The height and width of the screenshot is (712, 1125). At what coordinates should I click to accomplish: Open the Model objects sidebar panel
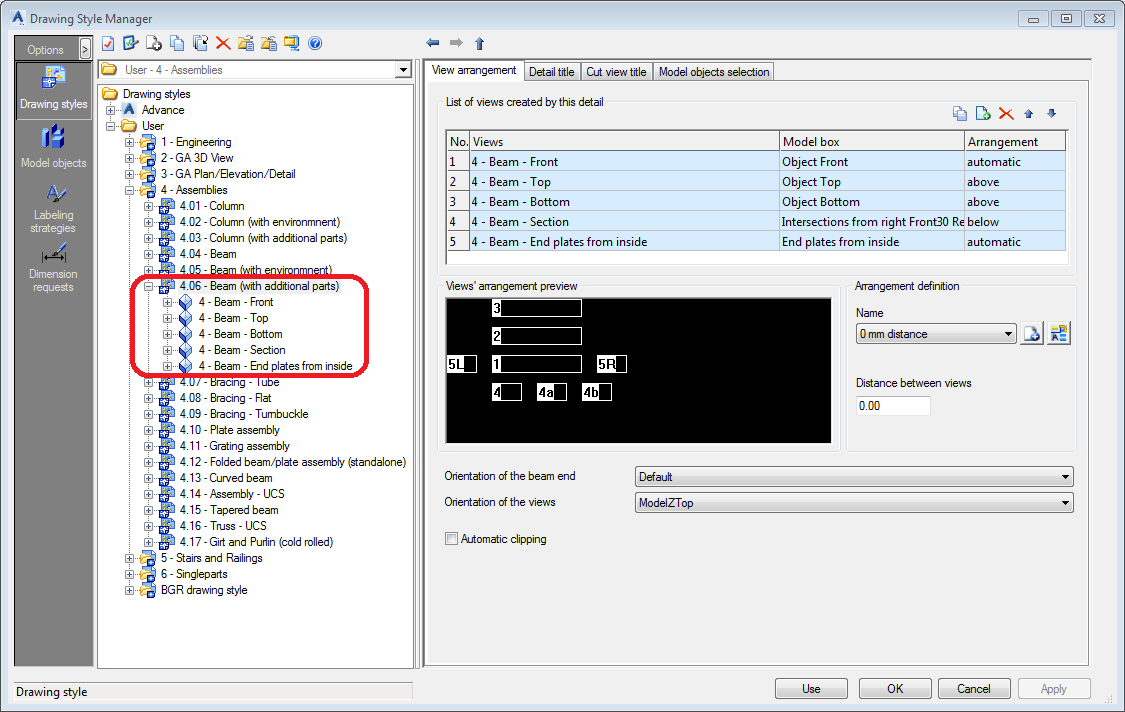pos(53,146)
